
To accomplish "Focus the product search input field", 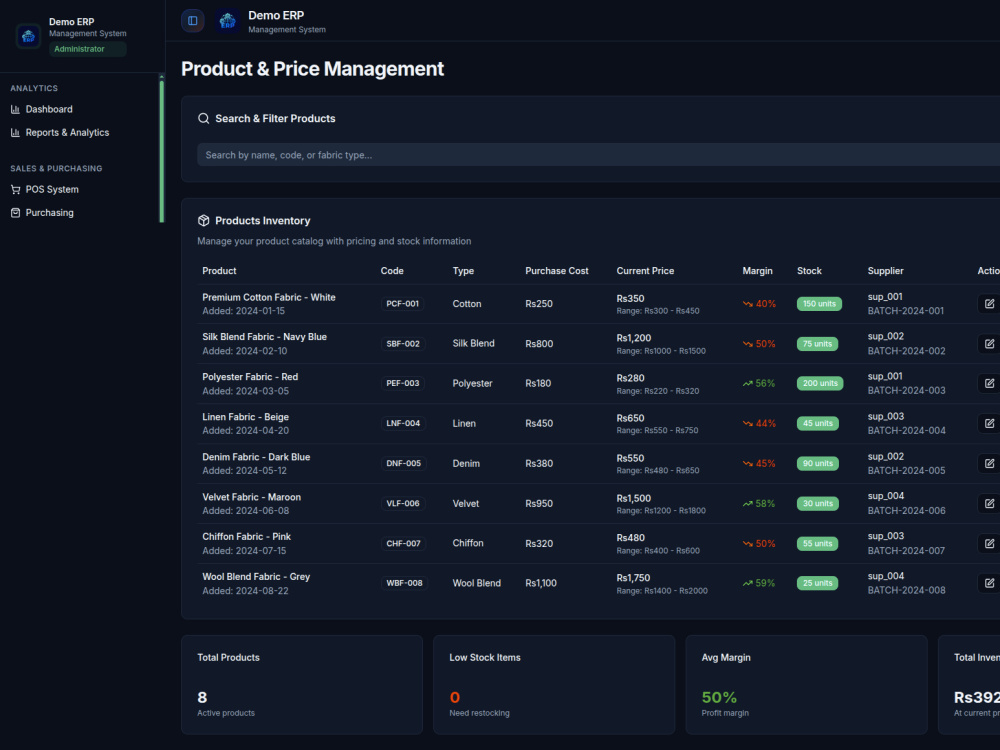I will (598, 155).
